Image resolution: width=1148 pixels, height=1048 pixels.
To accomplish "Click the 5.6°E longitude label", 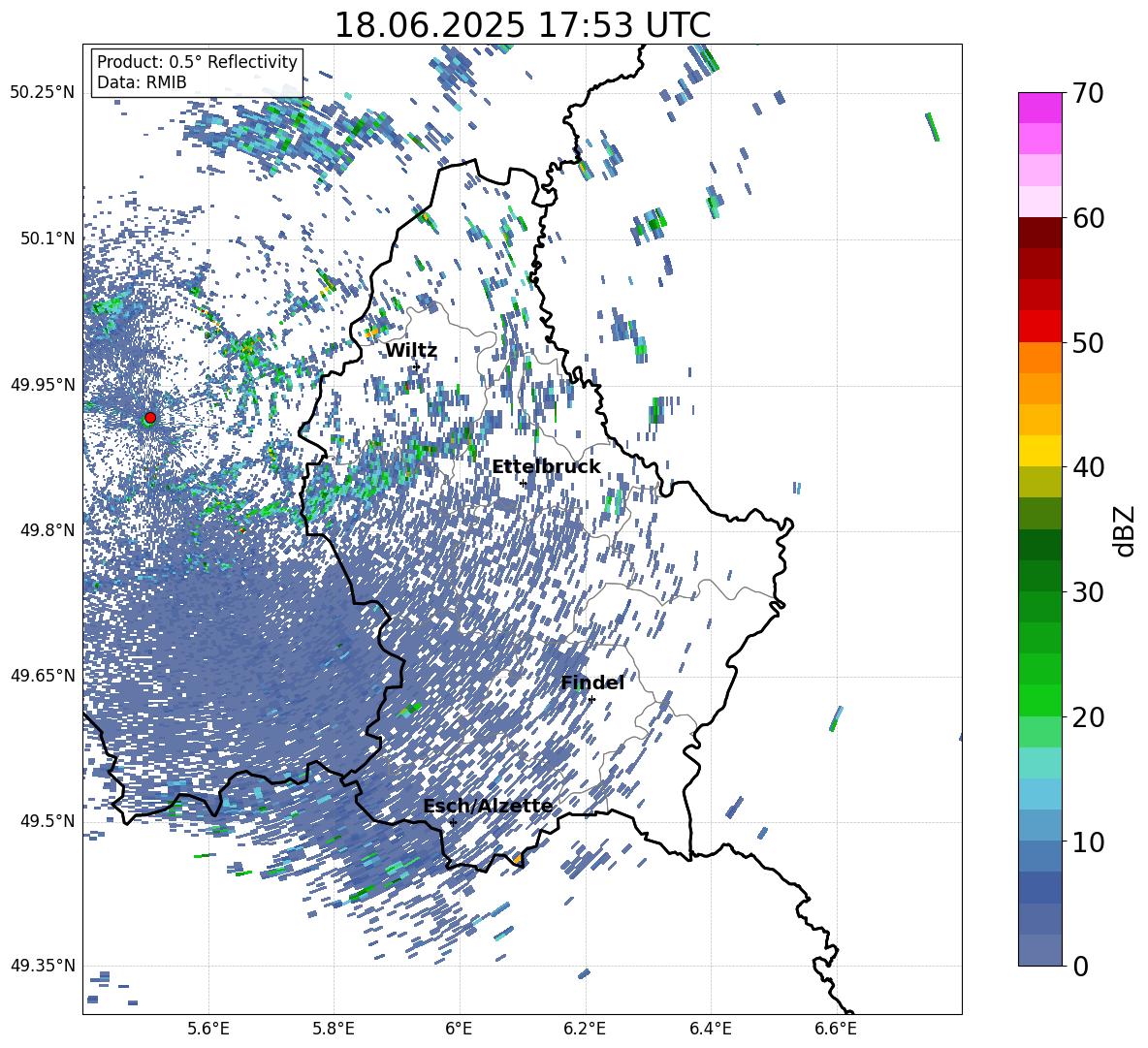I will coord(208,1029).
